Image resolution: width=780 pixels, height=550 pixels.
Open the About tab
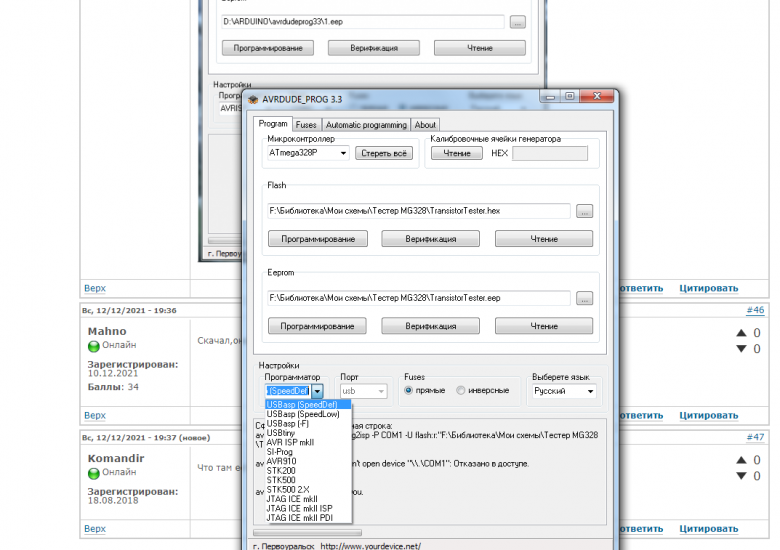pyautogui.click(x=425, y=125)
